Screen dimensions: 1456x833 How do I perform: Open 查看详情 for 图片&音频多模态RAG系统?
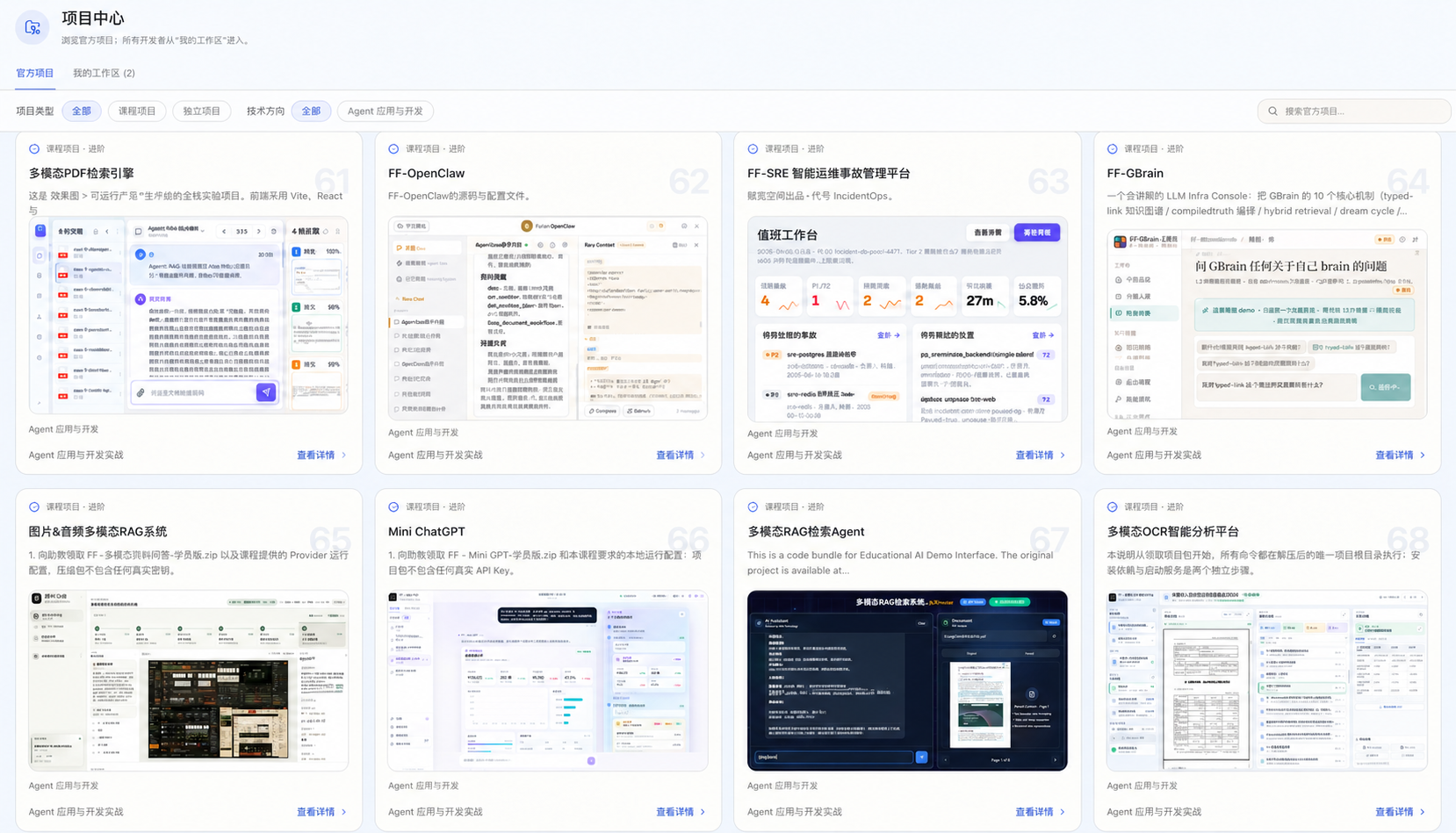(321, 812)
